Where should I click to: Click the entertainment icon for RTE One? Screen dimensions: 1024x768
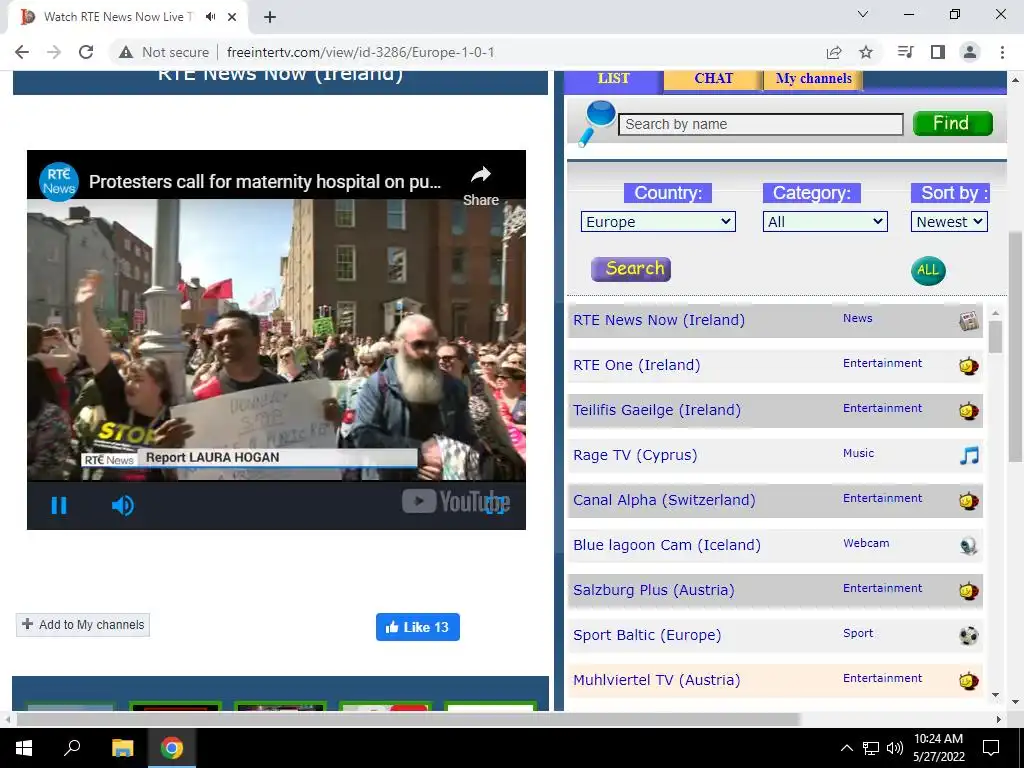[x=968, y=366]
